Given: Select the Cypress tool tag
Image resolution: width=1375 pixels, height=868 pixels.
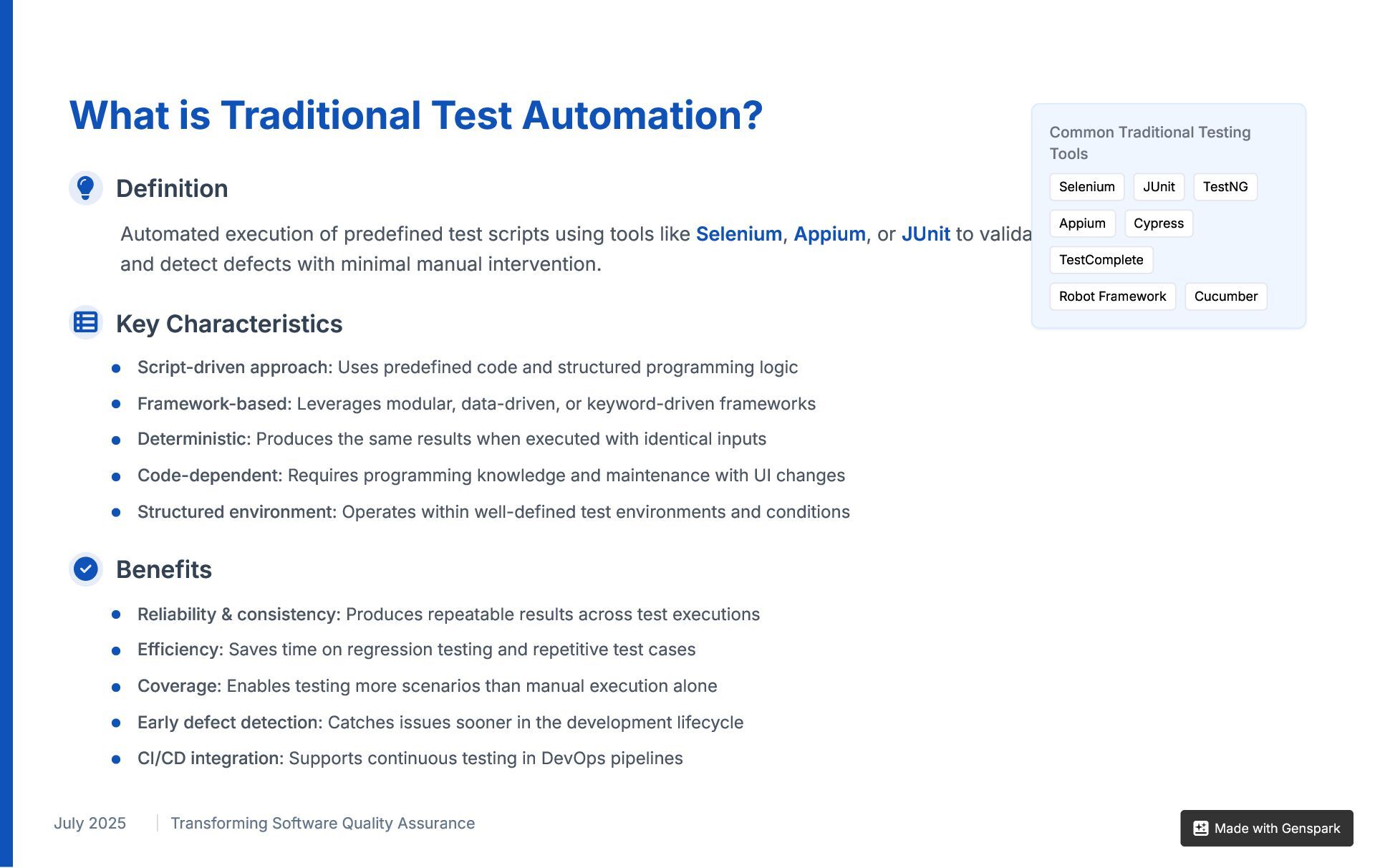Looking at the screenshot, I should [x=1159, y=223].
